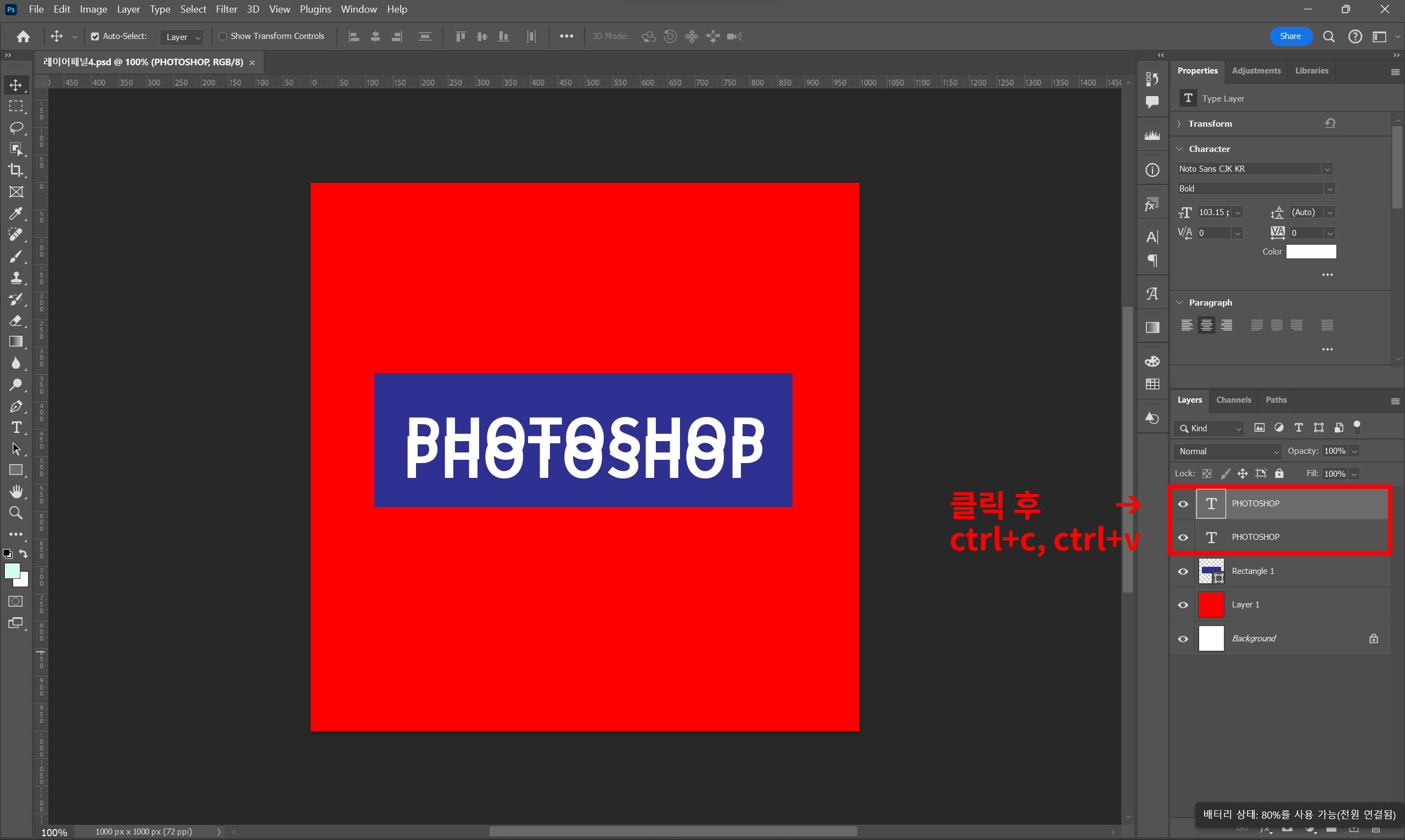Center text paragraph alignment button
The image size is (1405, 840).
(x=1206, y=325)
